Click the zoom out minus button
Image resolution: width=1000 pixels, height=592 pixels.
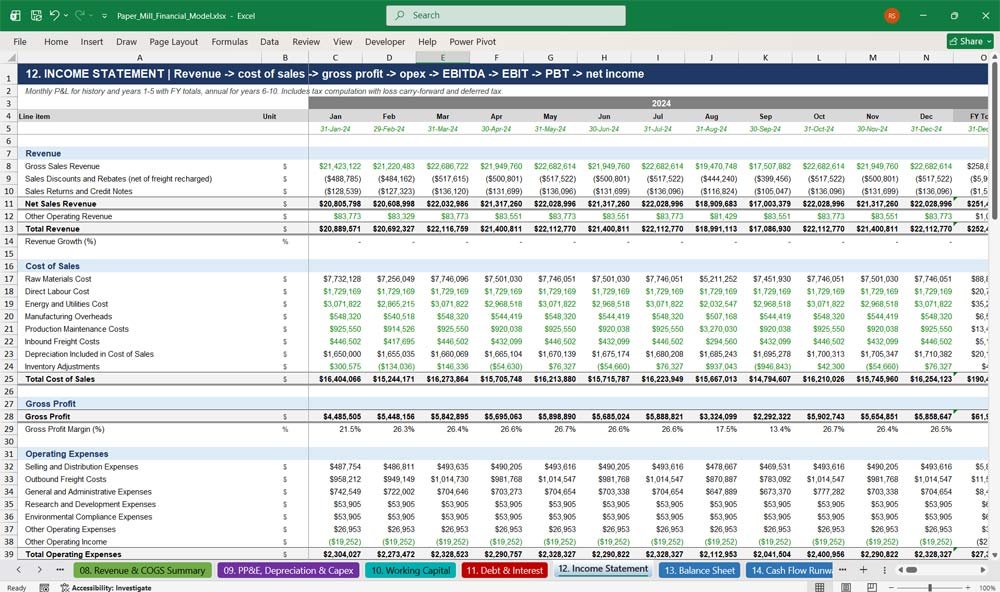tap(891, 587)
